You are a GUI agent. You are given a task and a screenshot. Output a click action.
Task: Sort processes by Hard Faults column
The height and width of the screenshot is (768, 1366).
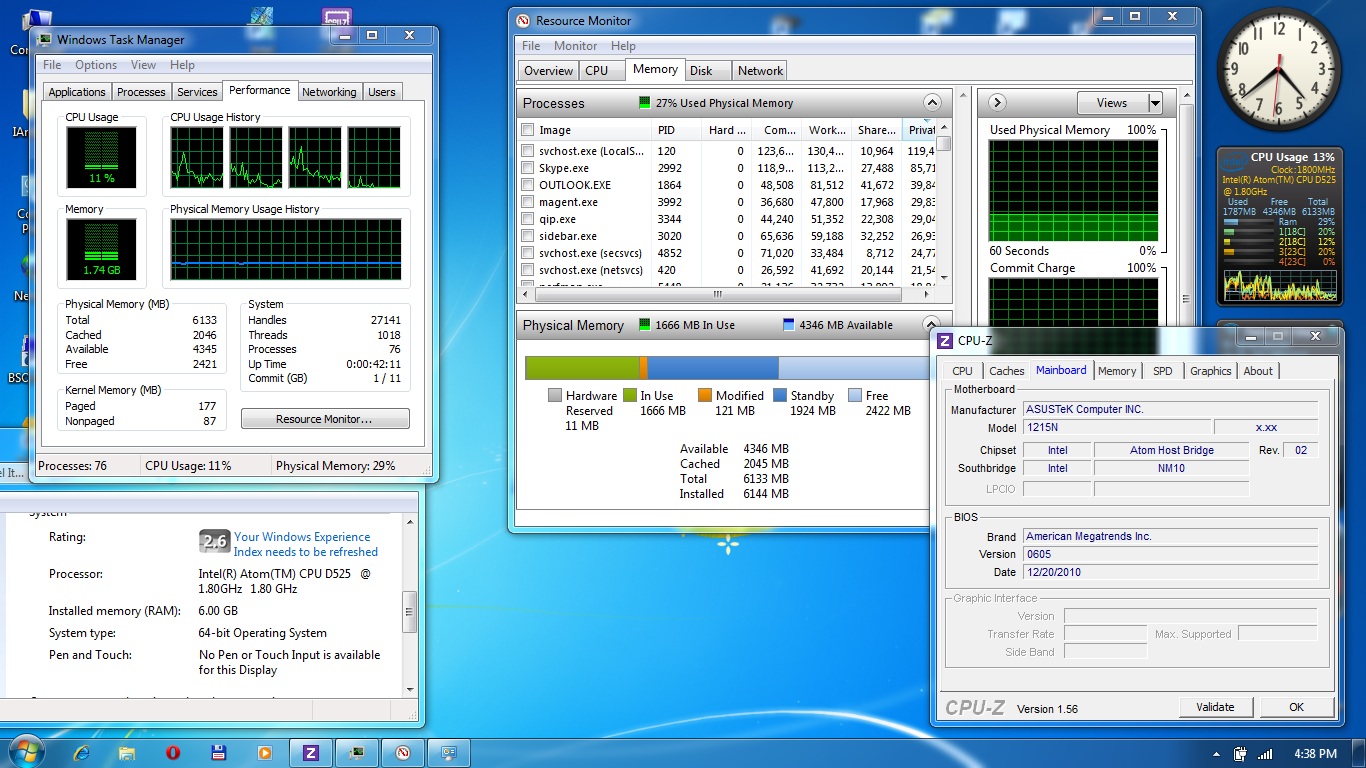[726, 130]
